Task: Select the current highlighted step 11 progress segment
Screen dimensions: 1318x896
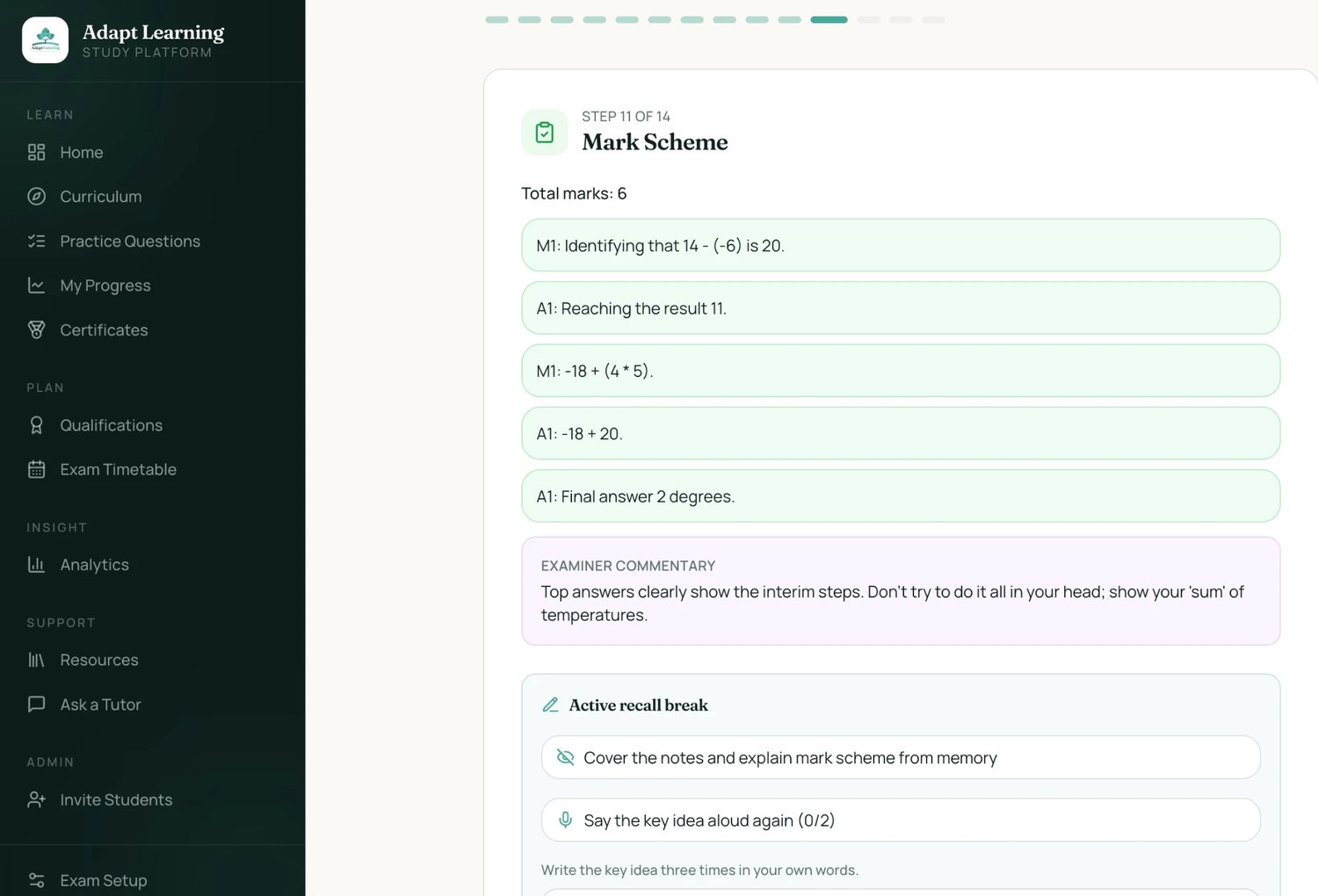Action: point(829,19)
